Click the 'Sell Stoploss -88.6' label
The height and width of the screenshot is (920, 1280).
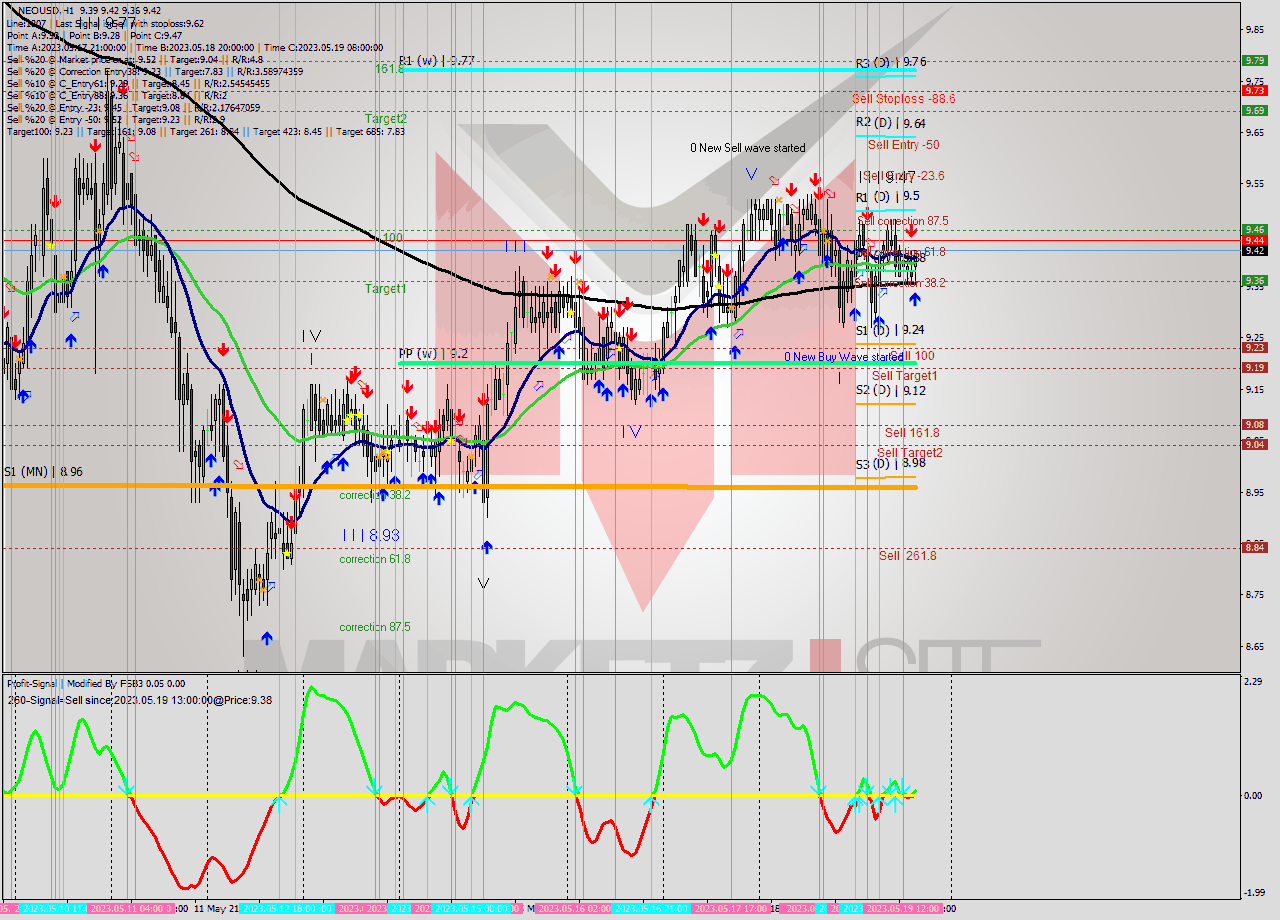click(904, 99)
